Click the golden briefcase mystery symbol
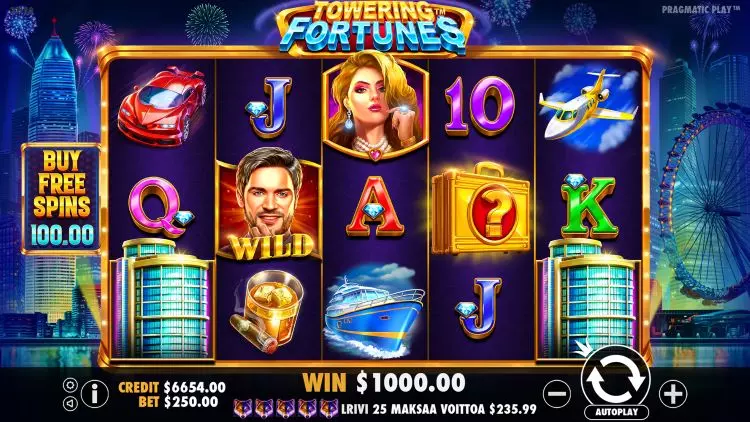The height and width of the screenshot is (422, 750). [x=480, y=210]
